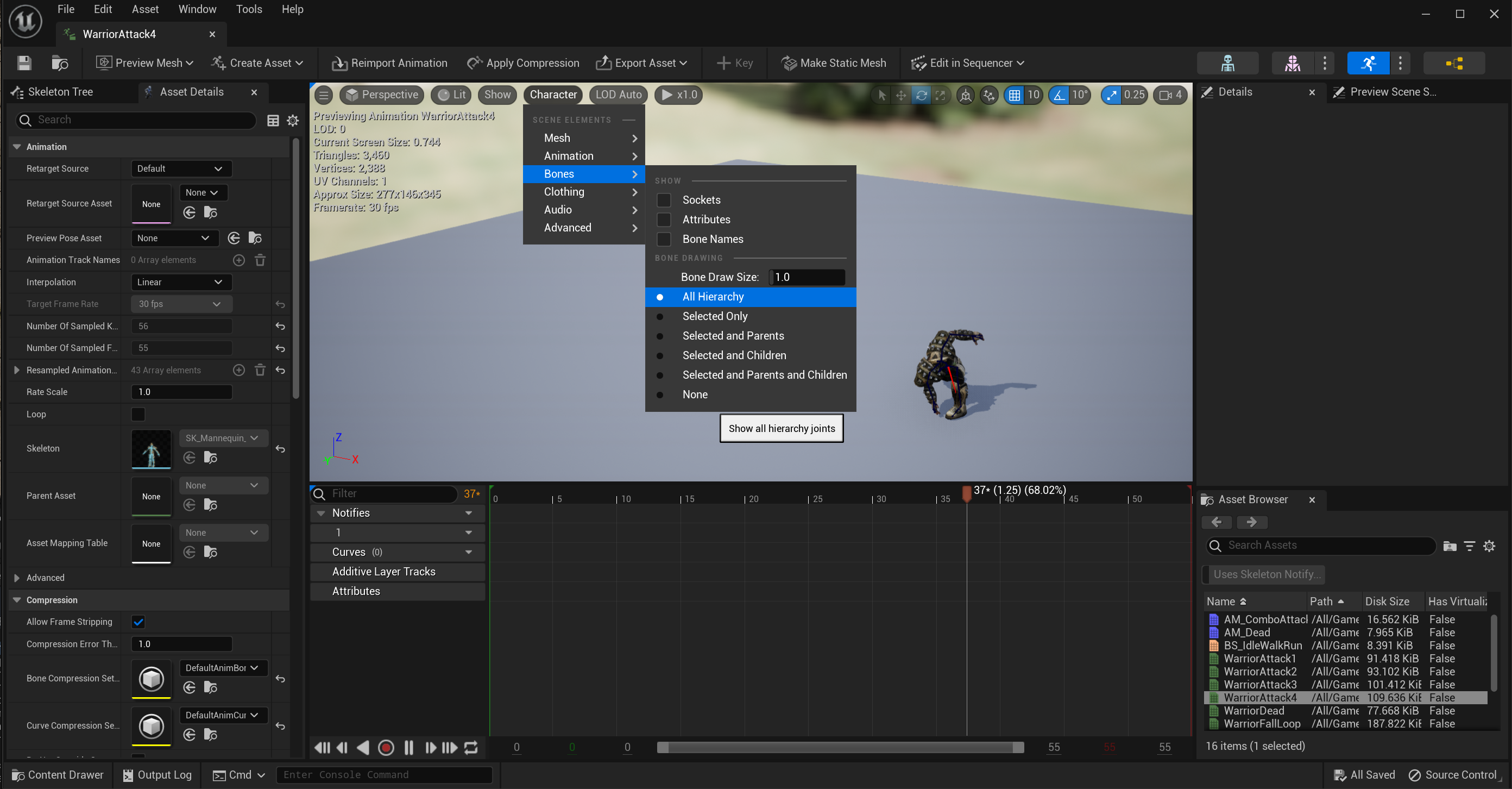Toggle scale snapping icon in viewport

click(x=1111, y=95)
